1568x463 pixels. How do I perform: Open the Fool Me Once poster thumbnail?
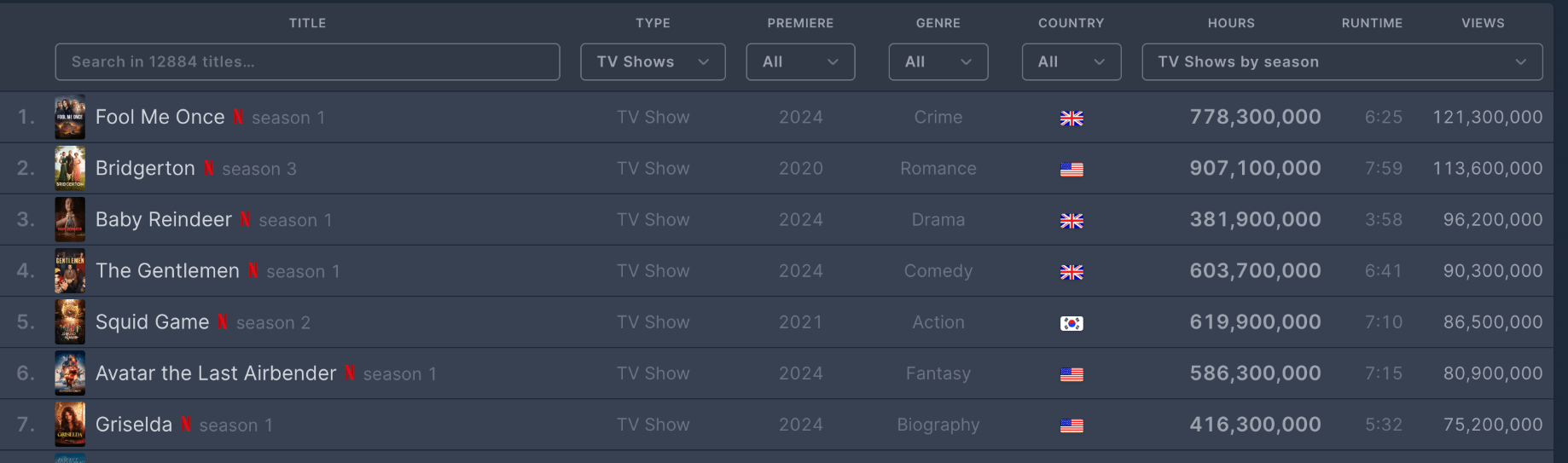70,117
